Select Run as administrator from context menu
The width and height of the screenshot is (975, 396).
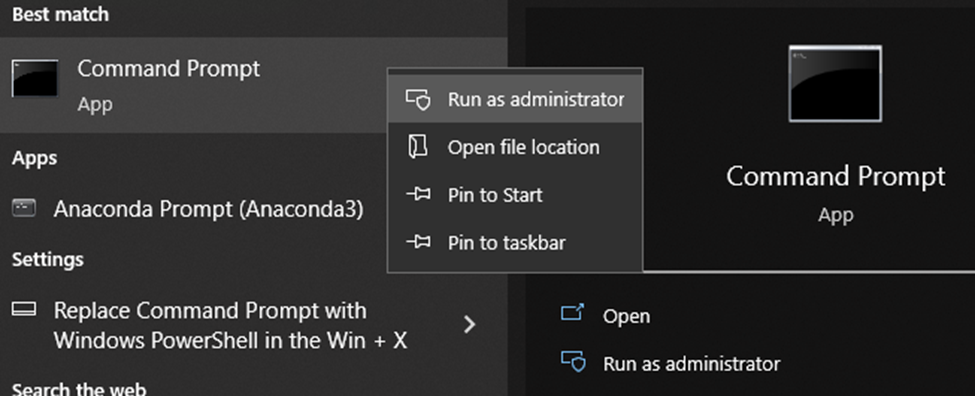click(515, 99)
